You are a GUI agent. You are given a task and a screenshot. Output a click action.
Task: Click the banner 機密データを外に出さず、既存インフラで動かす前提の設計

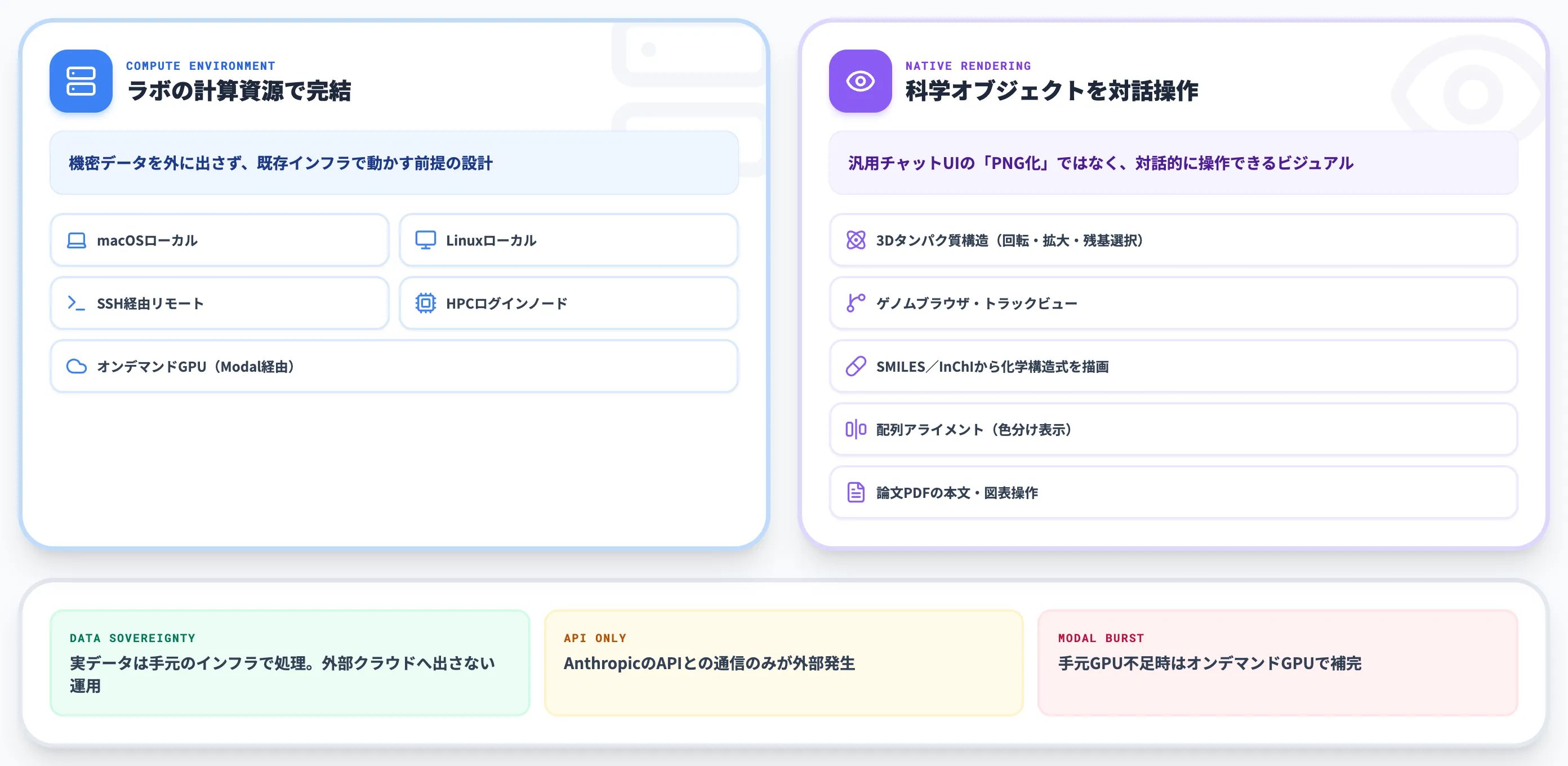click(x=394, y=163)
